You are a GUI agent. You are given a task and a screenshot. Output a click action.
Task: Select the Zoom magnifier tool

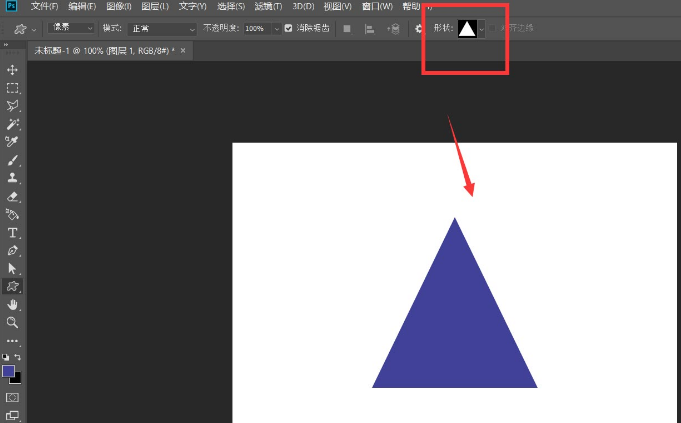12,322
